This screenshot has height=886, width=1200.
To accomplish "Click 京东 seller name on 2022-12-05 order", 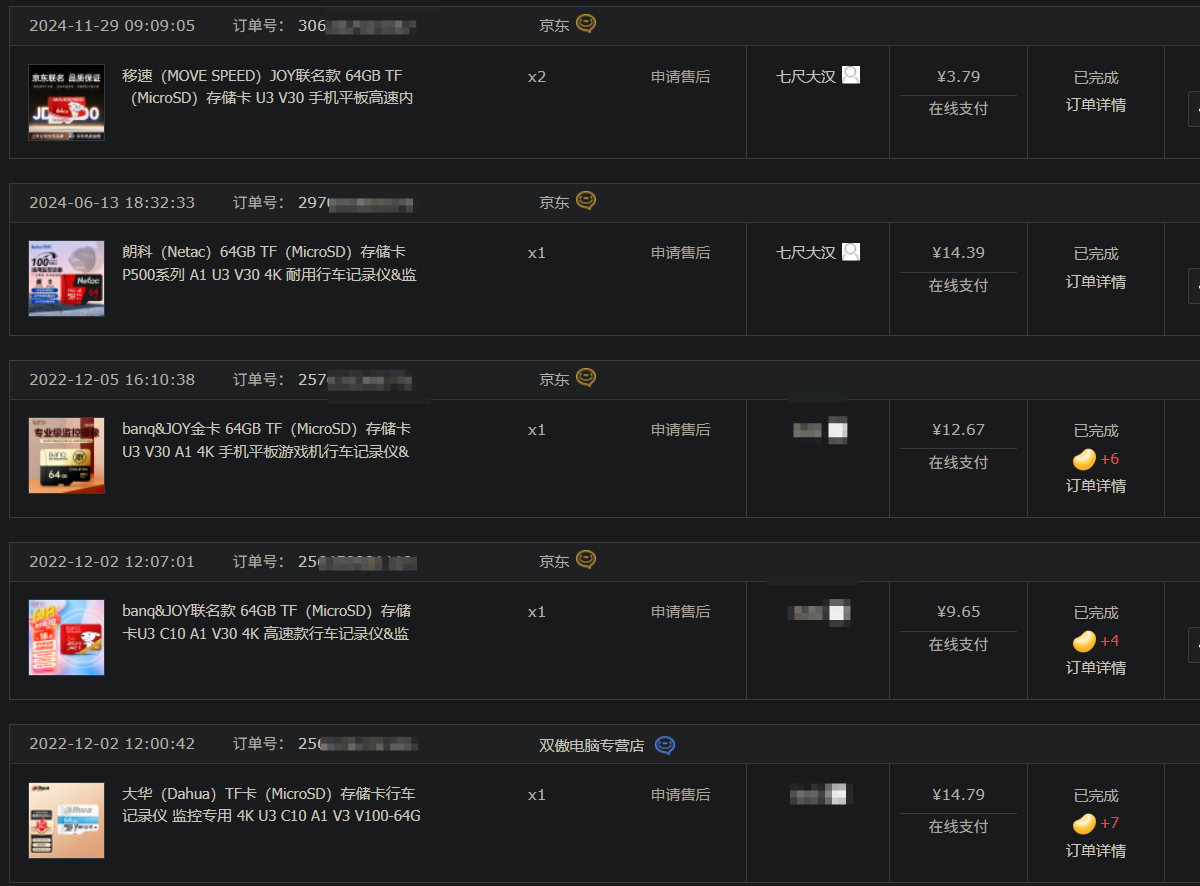I will (x=555, y=379).
